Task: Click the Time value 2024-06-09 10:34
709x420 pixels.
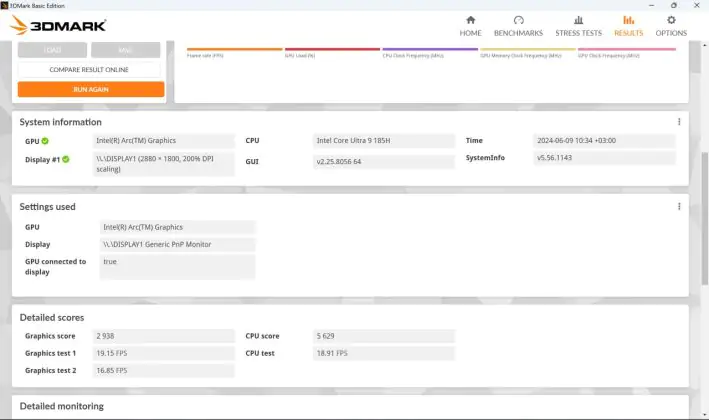Action: [x=604, y=141]
